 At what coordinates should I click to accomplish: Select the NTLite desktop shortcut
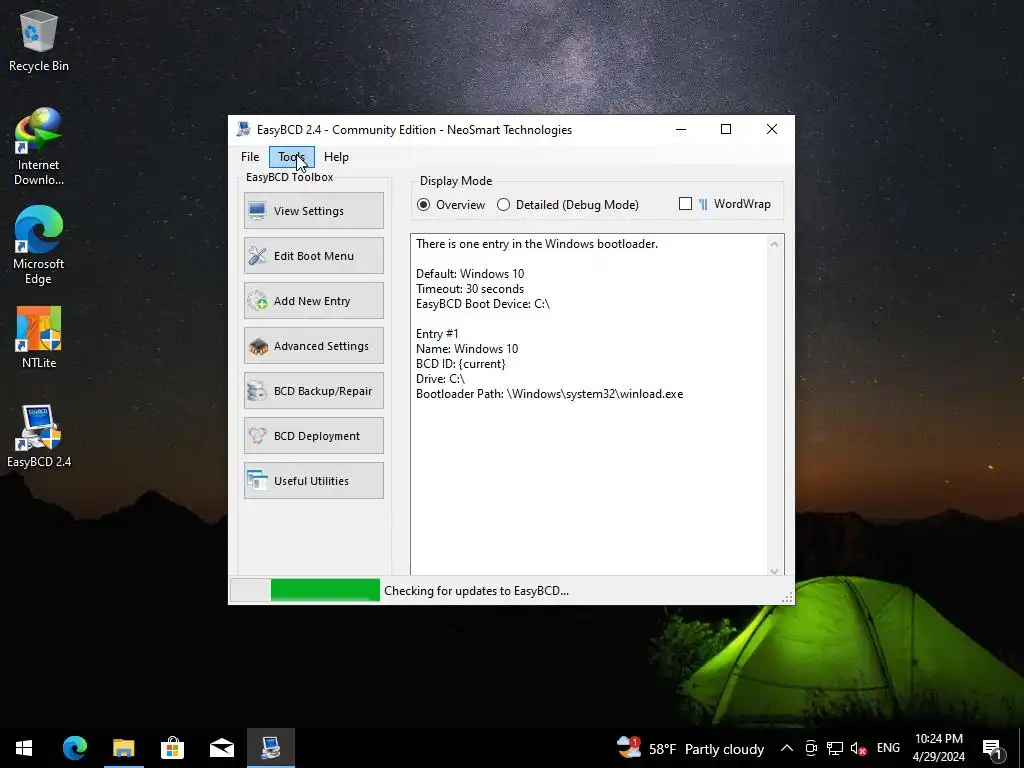click(39, 338)
